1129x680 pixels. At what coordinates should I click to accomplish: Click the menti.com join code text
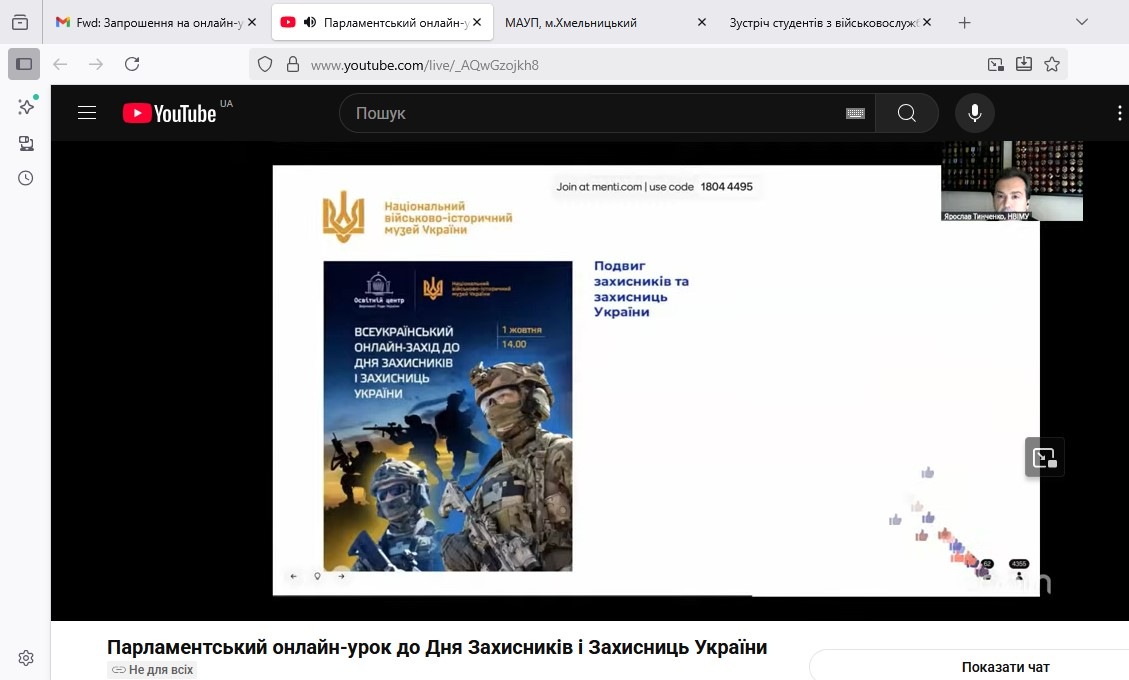point(655,187)
